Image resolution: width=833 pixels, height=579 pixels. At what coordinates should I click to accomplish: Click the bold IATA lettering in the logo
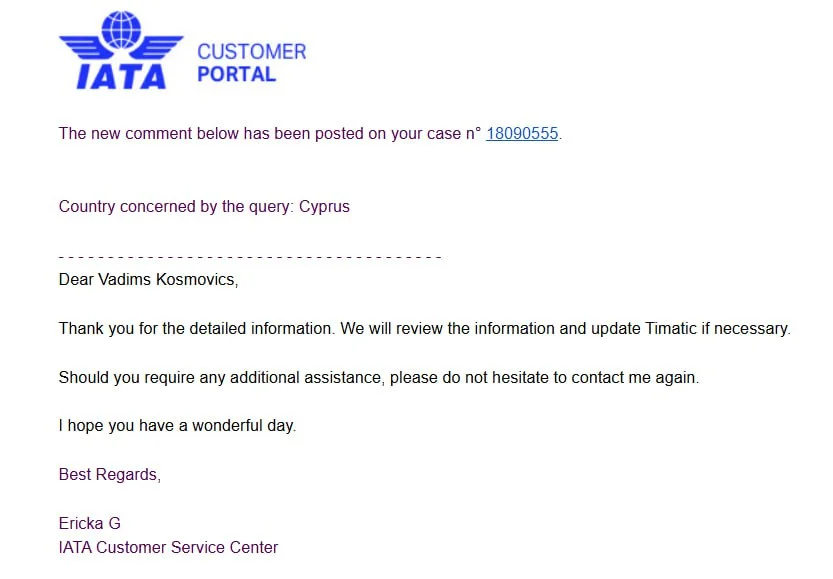[122, 74]
